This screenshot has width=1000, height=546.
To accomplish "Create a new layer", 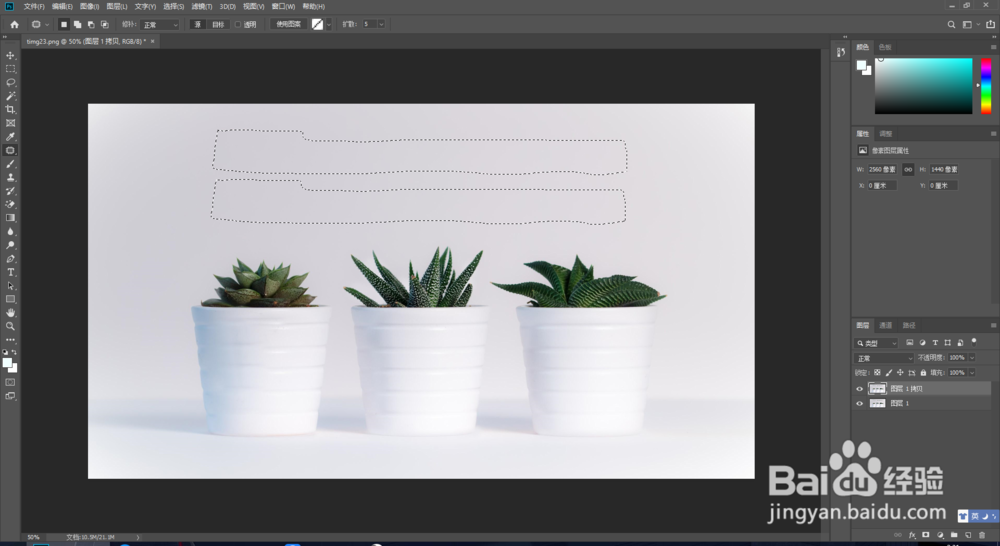I will point(967,535).
